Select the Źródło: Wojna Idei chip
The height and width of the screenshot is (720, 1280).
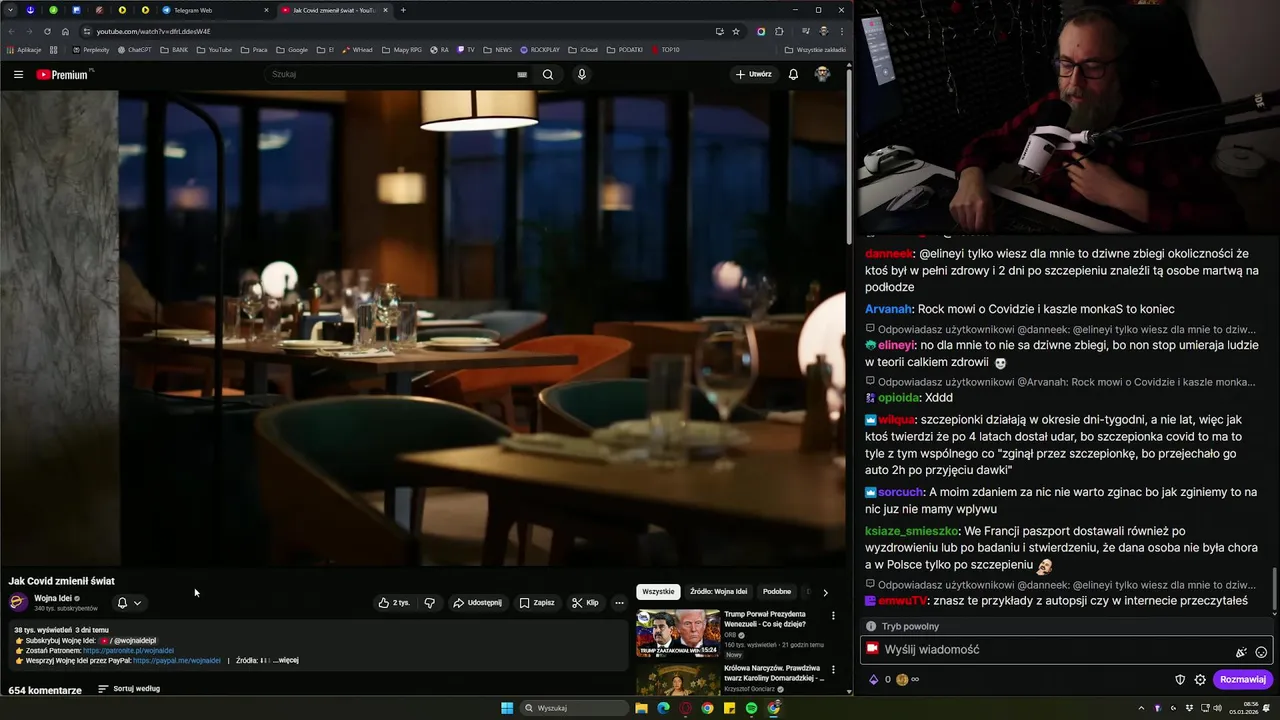pyautogui.click(x=718, y=592)
